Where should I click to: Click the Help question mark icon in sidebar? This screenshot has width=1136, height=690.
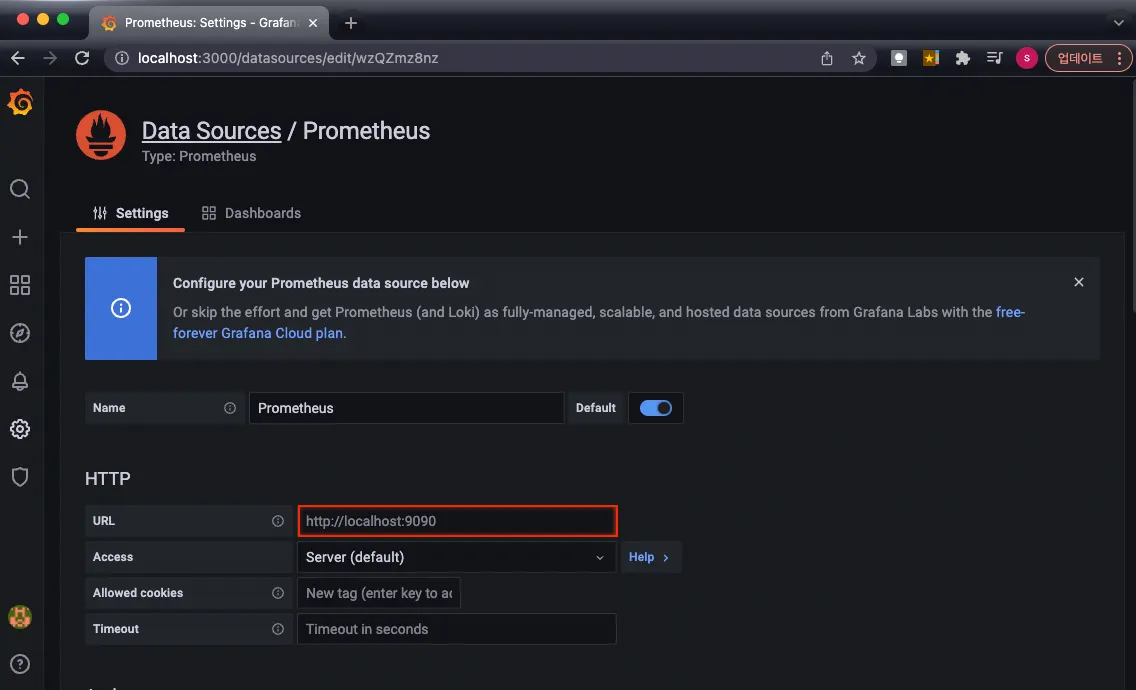tap(20, 664)
